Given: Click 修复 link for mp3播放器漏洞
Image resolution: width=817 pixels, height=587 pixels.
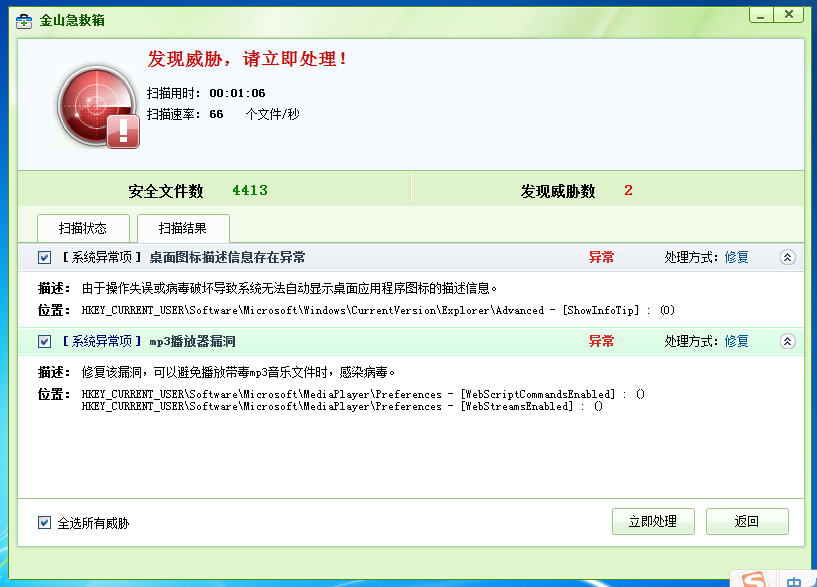Looking at the screenshot, I should pyautogui.click(x=736, y=341).
